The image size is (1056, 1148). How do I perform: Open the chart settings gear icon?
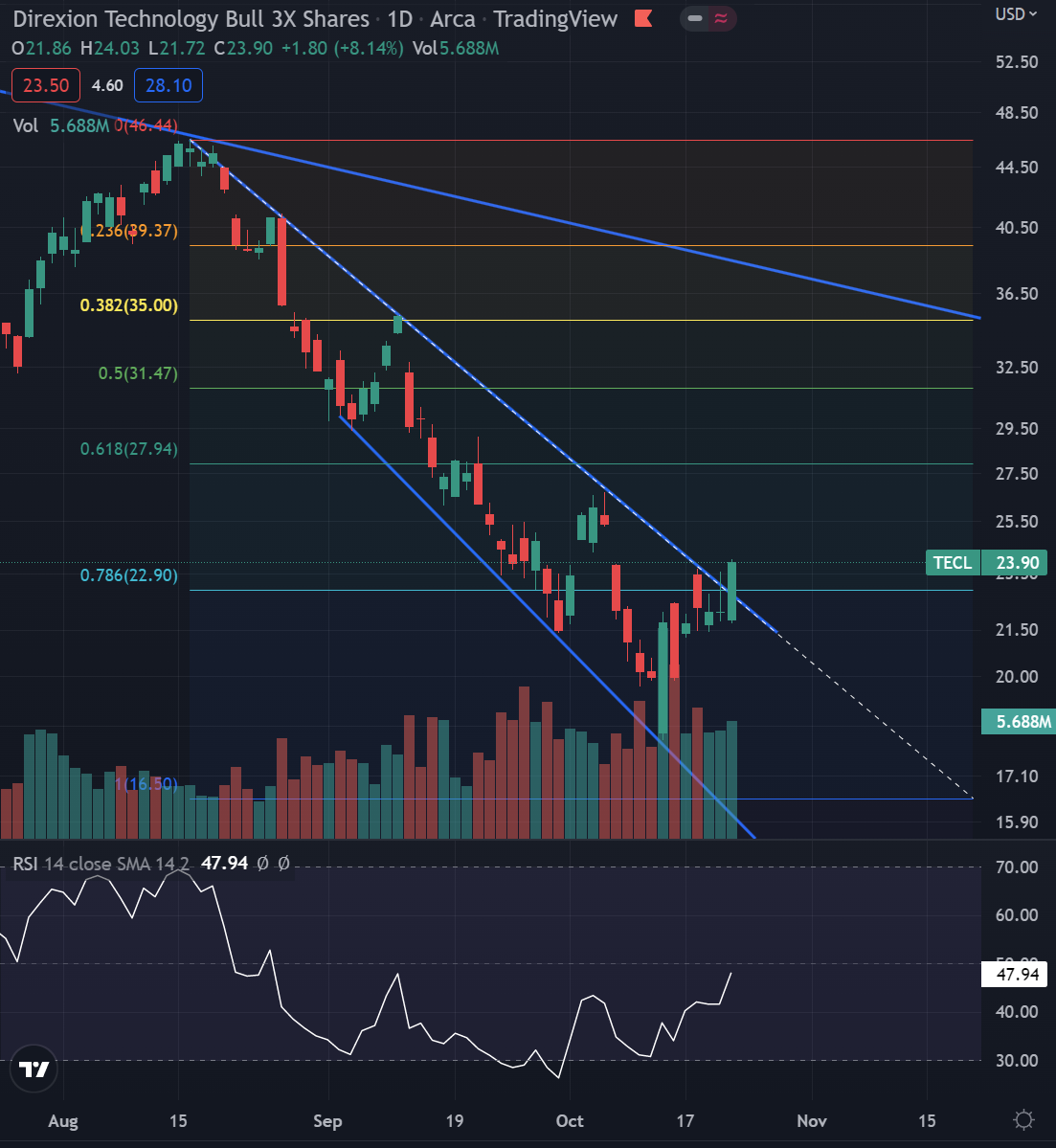pyautogui.click(x=1023, y=1119)
